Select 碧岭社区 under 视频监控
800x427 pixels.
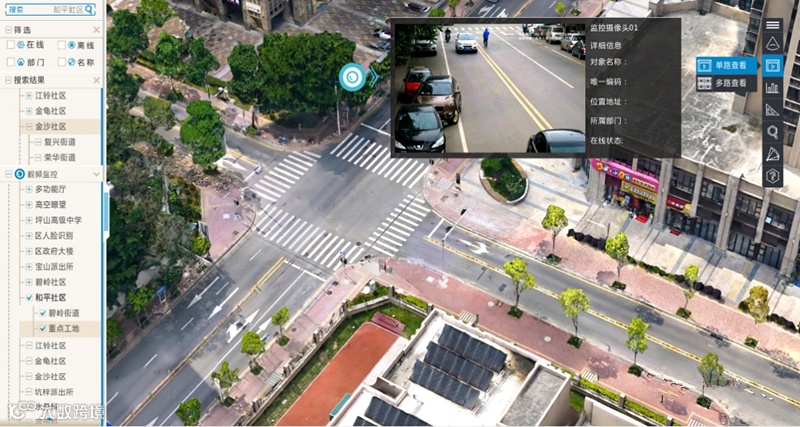pos(51,282)
